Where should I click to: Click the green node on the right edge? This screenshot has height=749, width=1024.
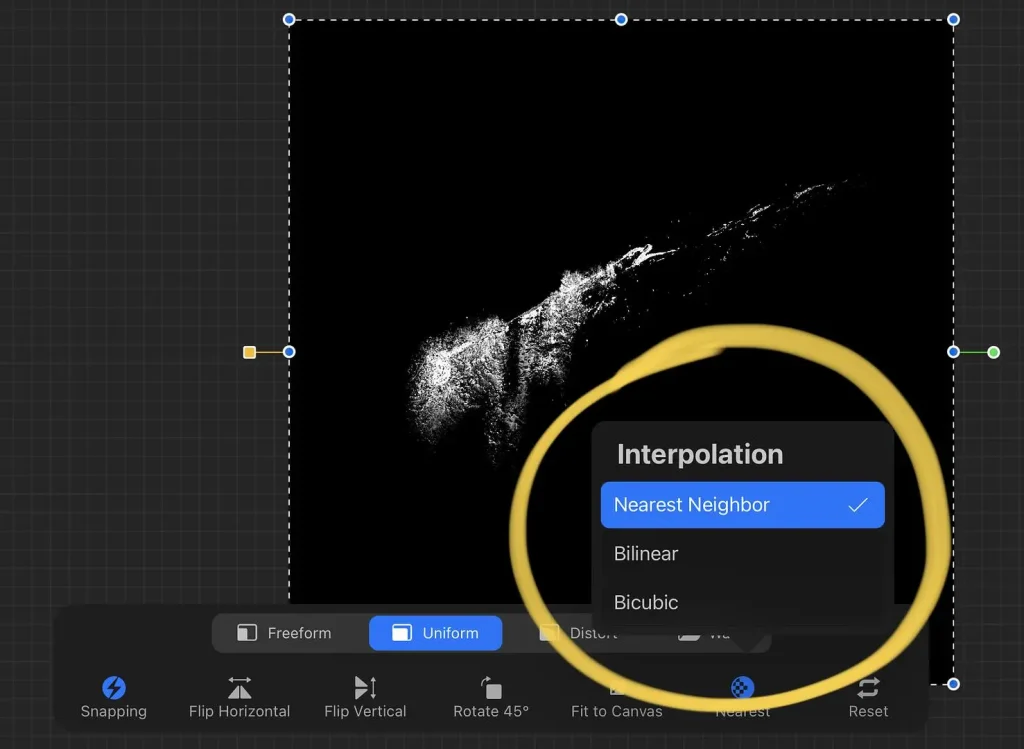point(993,352)
